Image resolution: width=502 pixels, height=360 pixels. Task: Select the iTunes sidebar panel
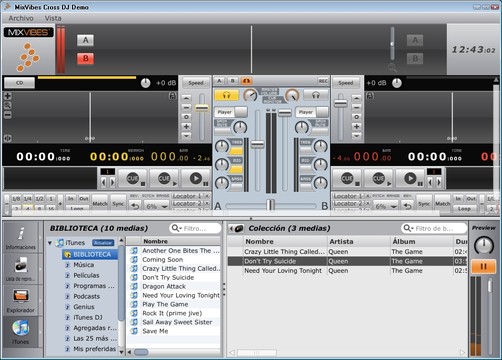click(21, 332)
